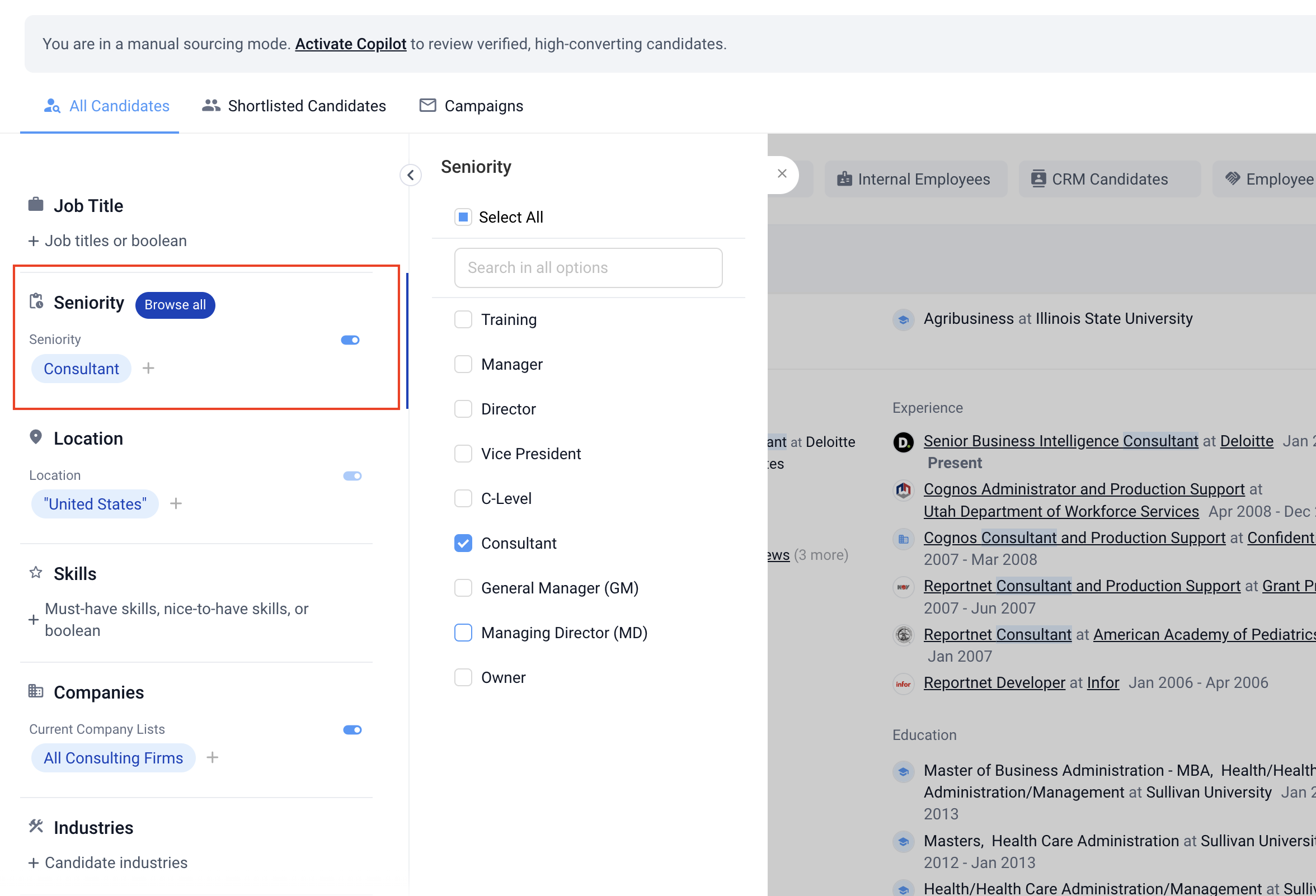Add a location with the plus next to United States

[176, 504]
